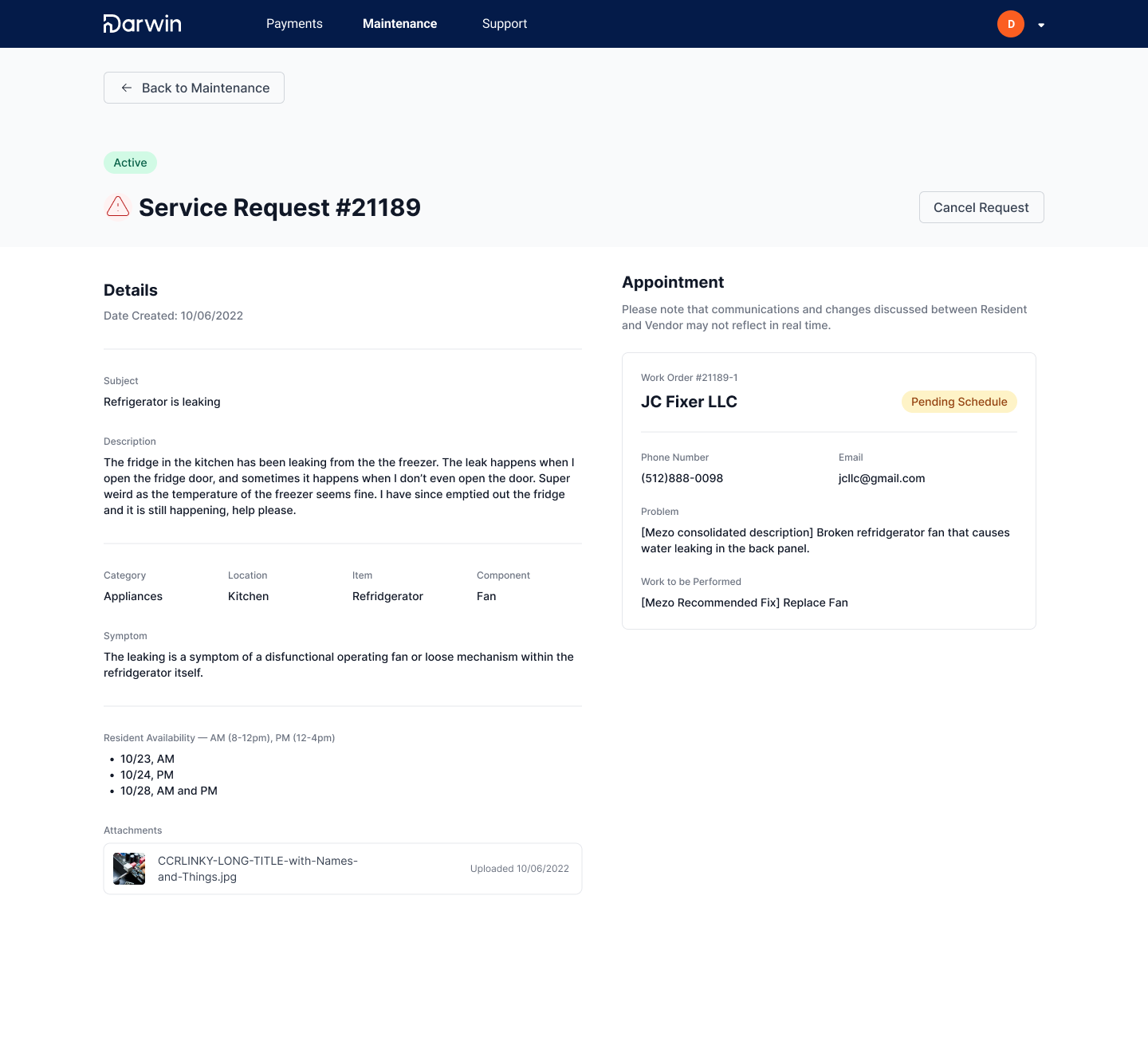
Task: Click the Pending Schedule badge
Action: coord(959,402)
